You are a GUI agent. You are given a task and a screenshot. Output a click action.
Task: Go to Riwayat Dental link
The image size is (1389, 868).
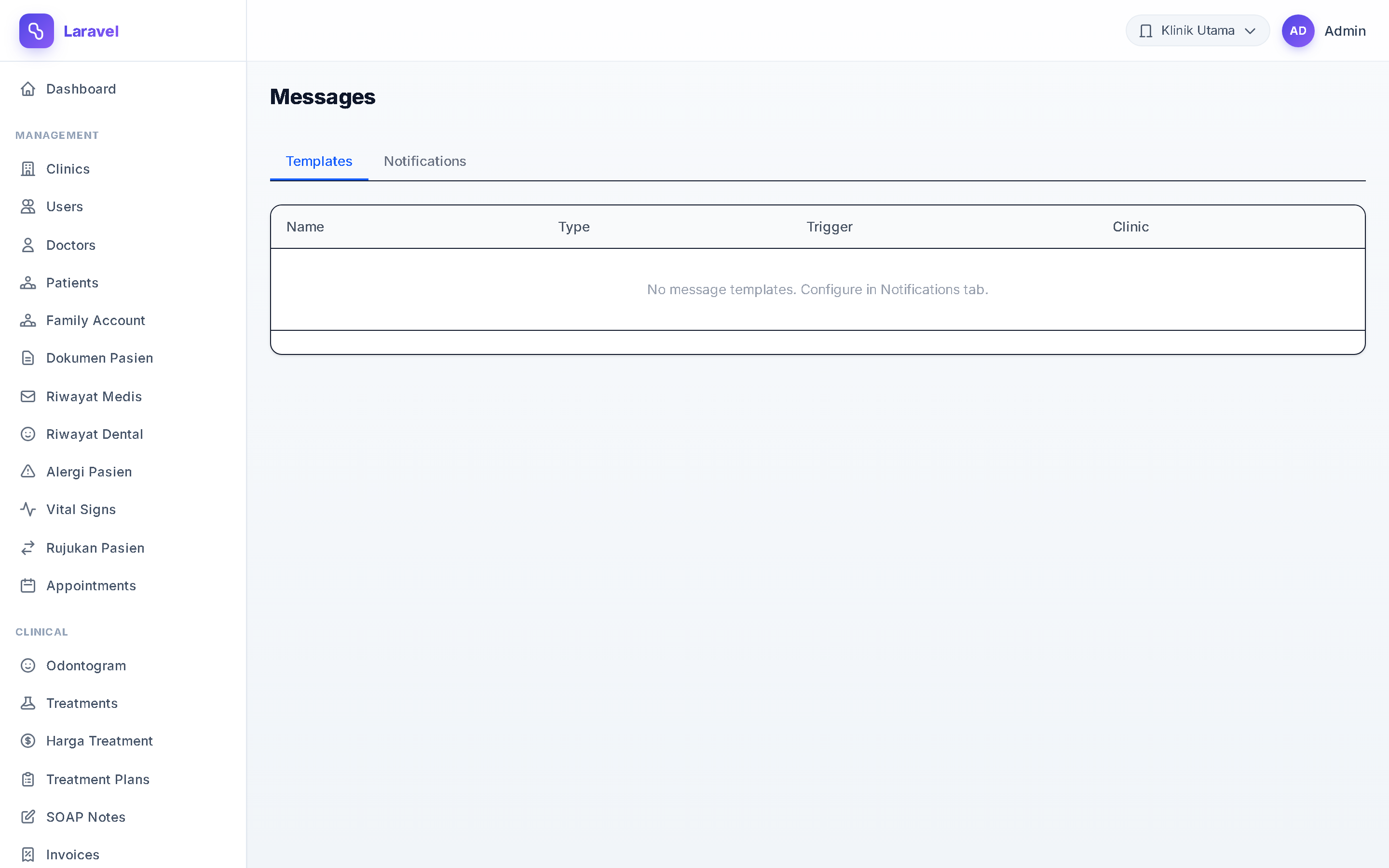point(123,434)
